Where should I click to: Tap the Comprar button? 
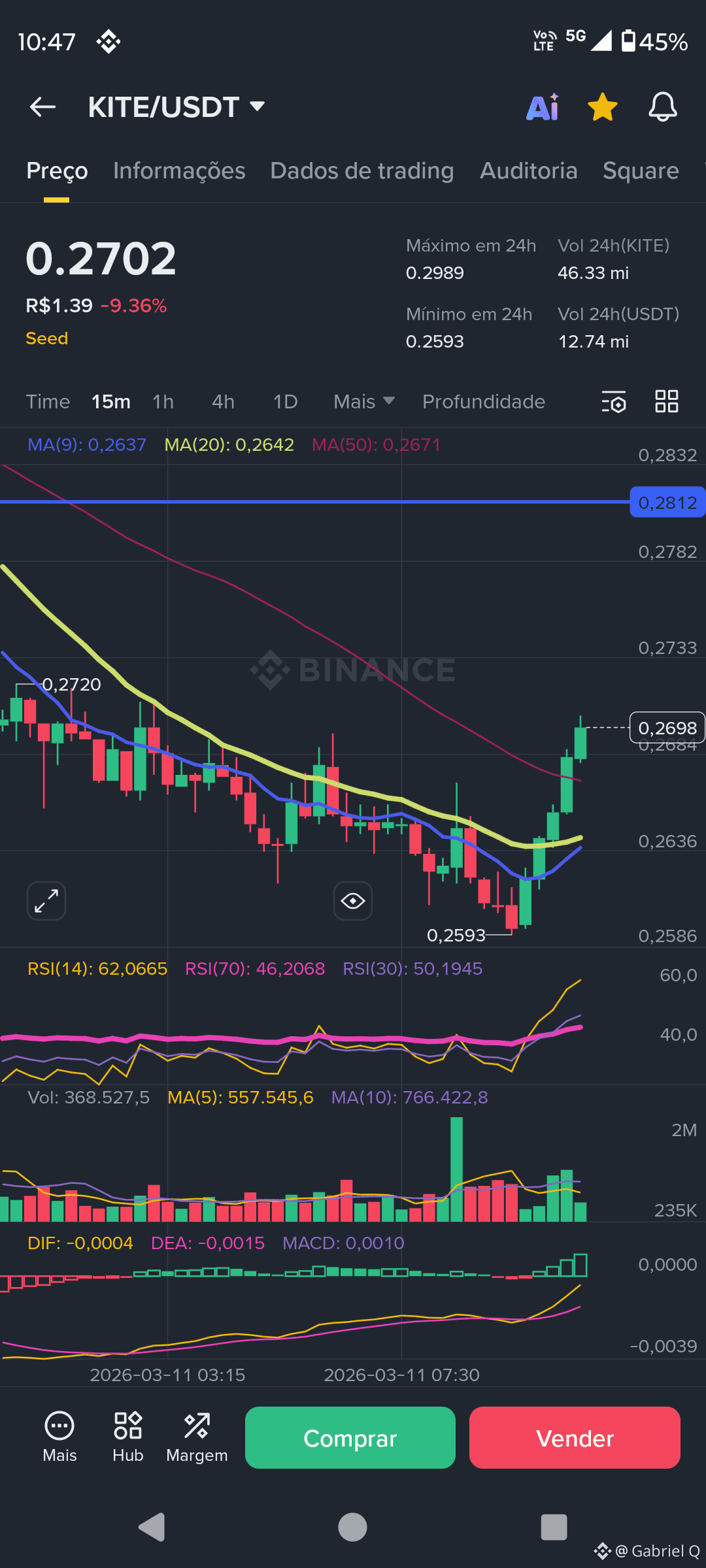pyautogui.click(x=350, y=1437)
